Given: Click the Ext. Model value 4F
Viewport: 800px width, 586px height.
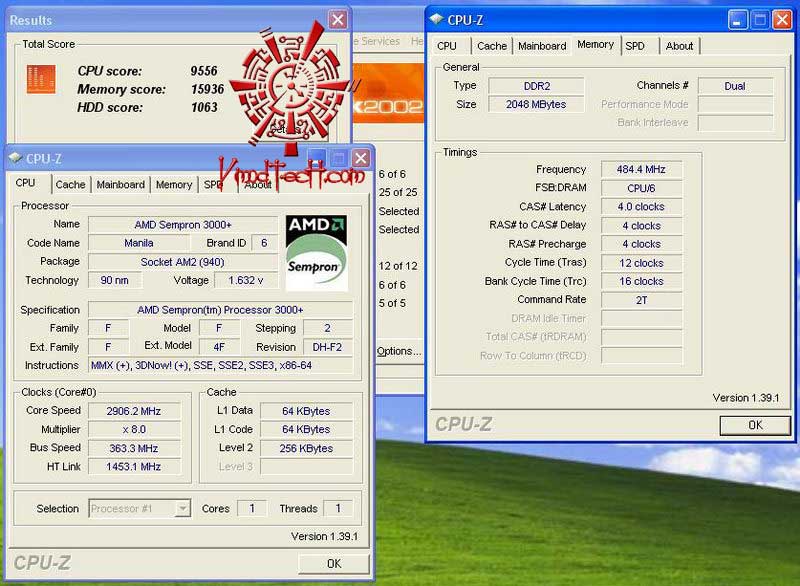Looking at the screenshot, I should coord(219,347).
